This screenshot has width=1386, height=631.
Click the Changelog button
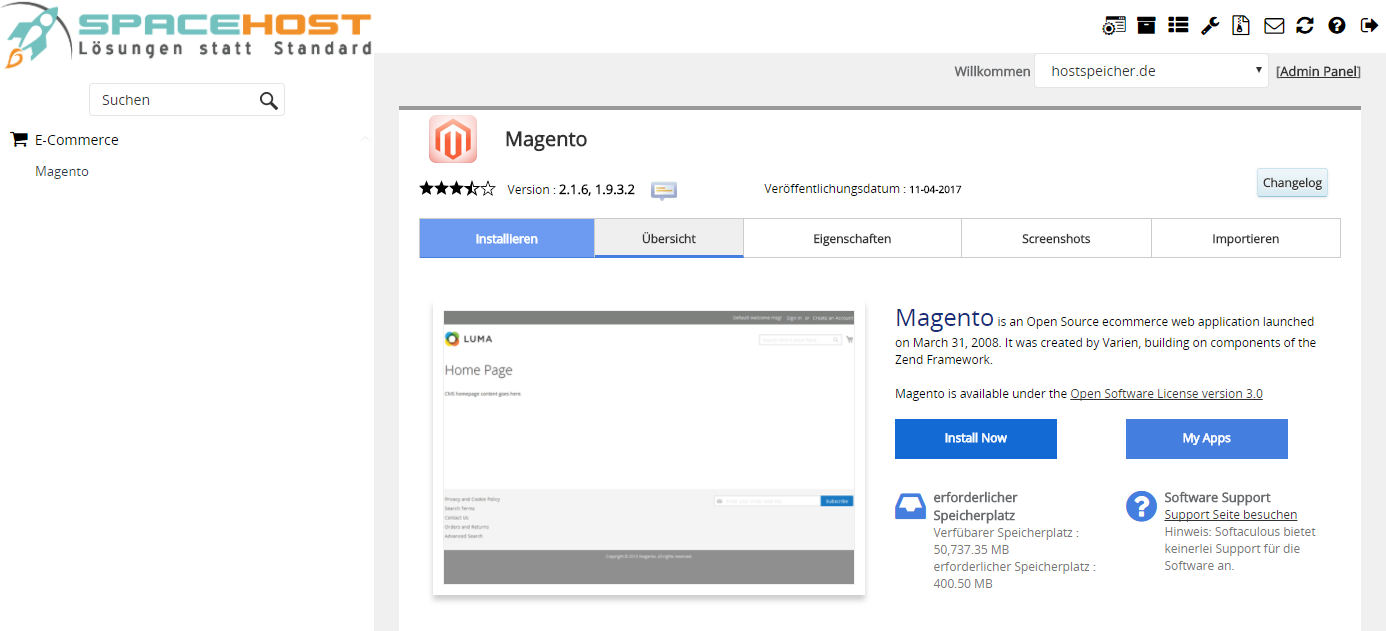[x=1292, y=182]
